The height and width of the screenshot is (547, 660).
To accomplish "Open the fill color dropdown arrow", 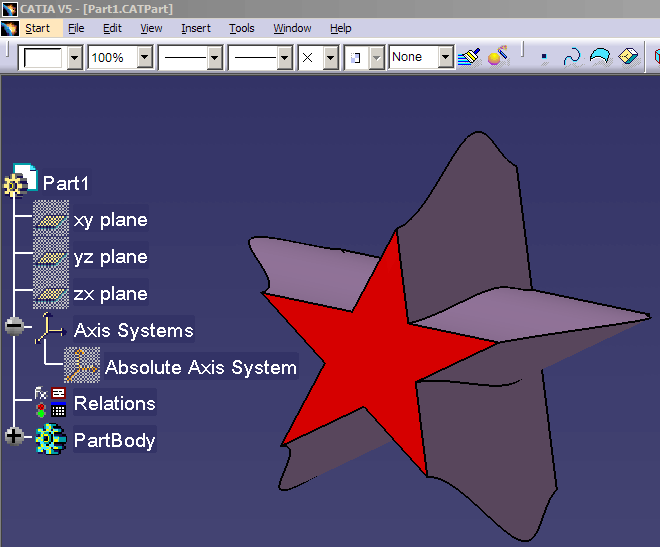I will point(75,58).
